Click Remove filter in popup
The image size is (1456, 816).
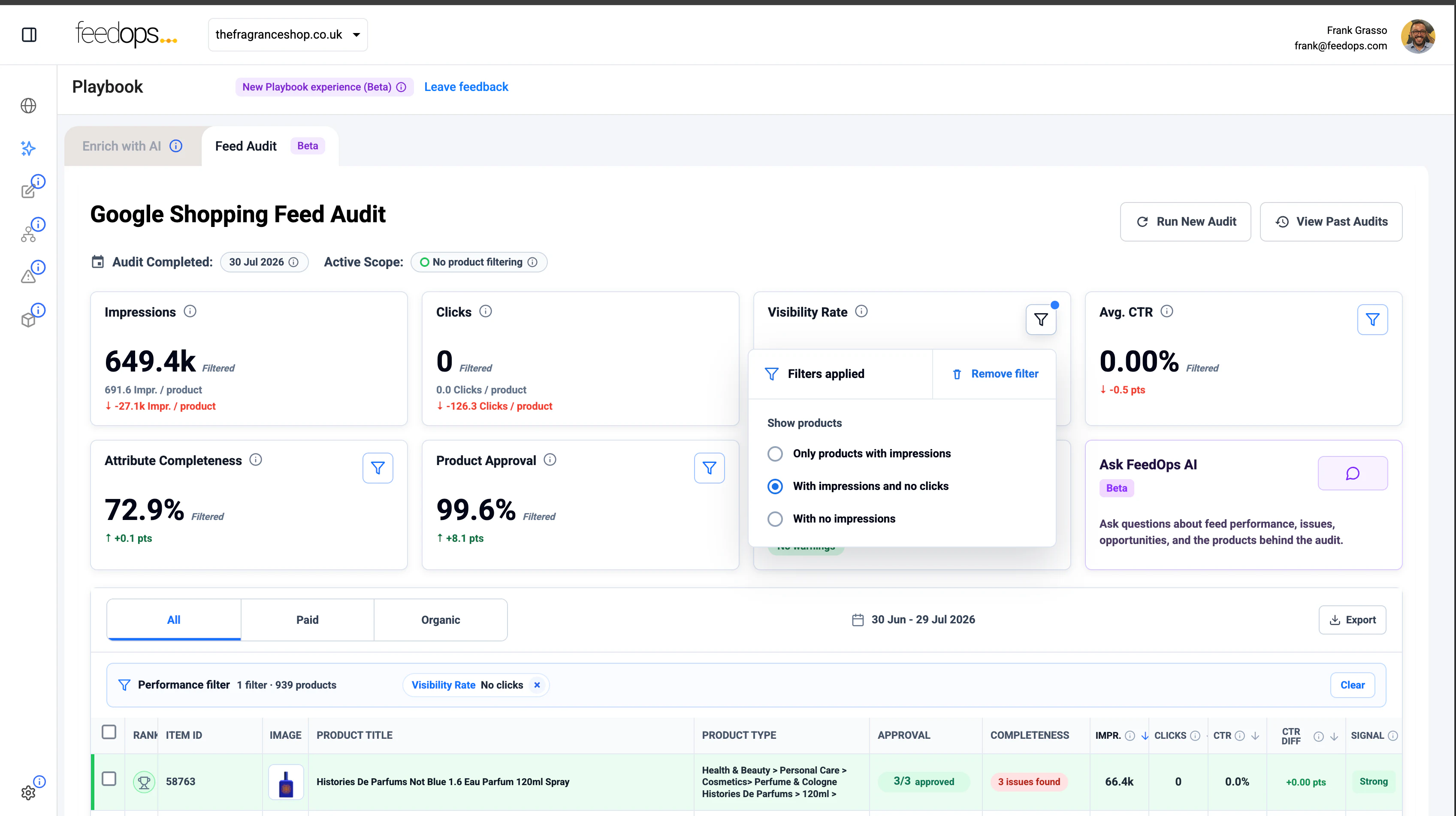point(995,374)
